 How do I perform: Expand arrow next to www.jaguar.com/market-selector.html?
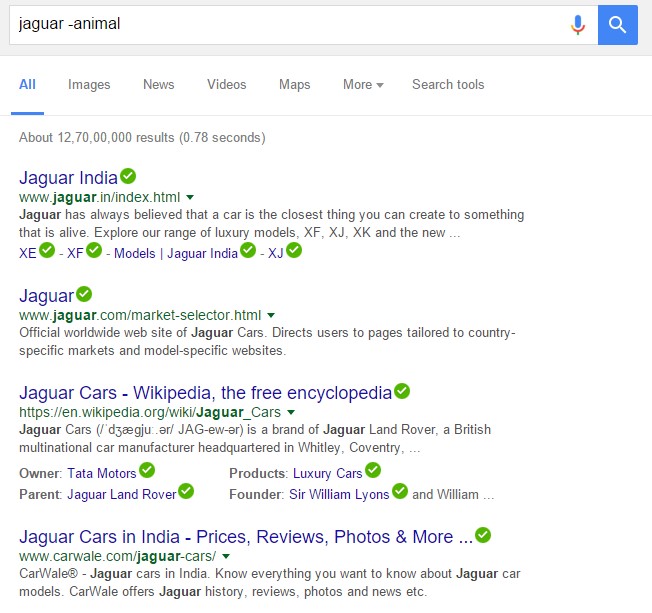coord(271,315)
